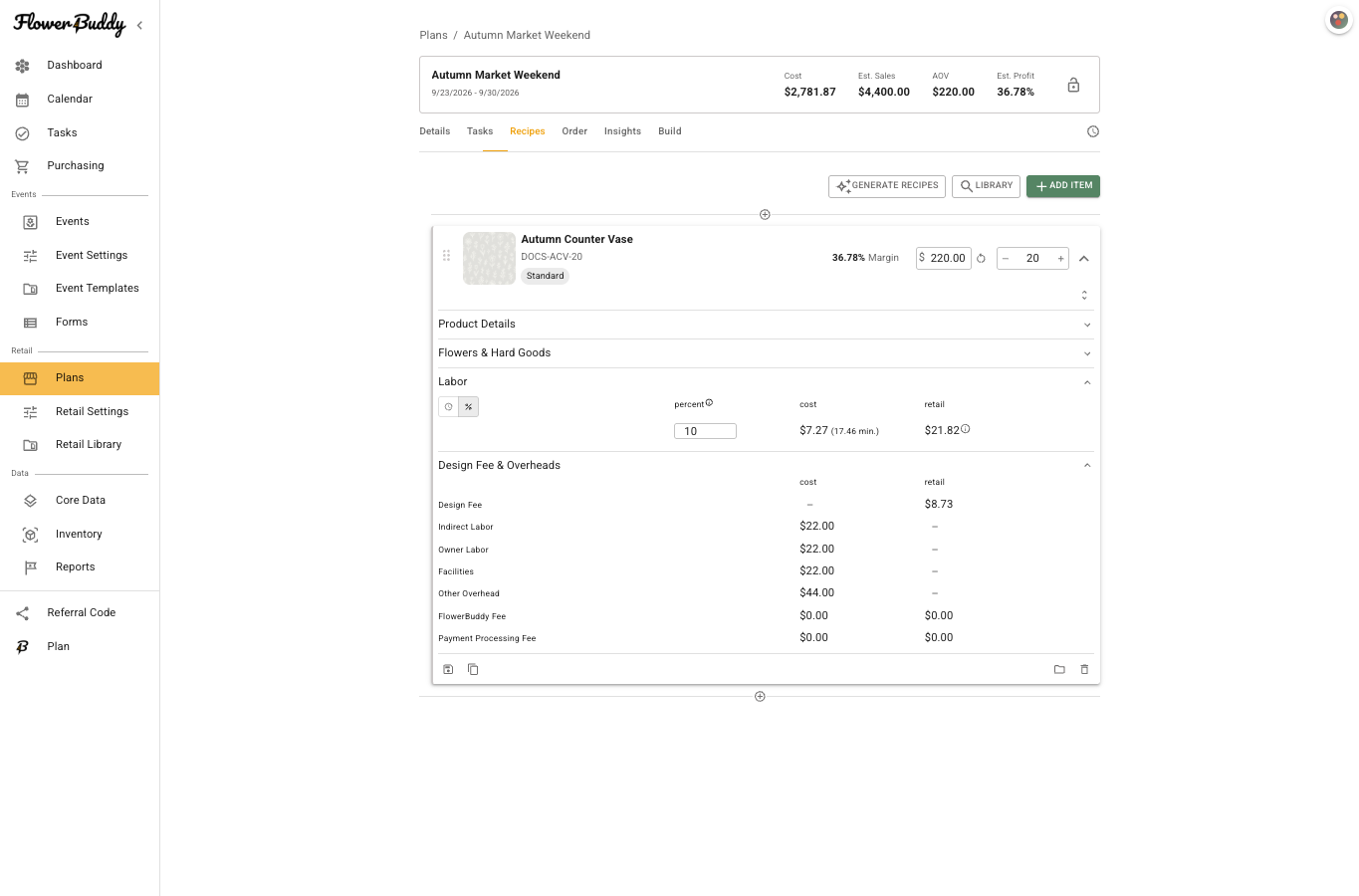Open user avatar in top right corner
The height and width of the screenshot is (896, 1359).
1338,20
